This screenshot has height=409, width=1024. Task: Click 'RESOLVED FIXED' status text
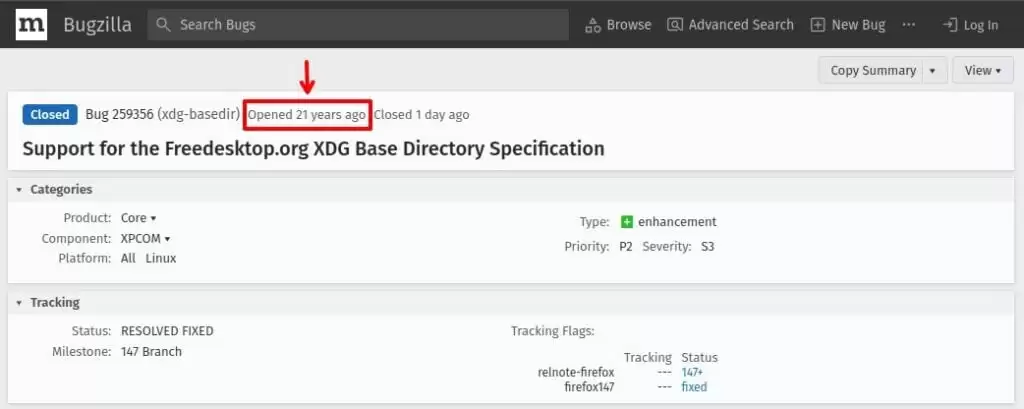click(x=167, y=331)
